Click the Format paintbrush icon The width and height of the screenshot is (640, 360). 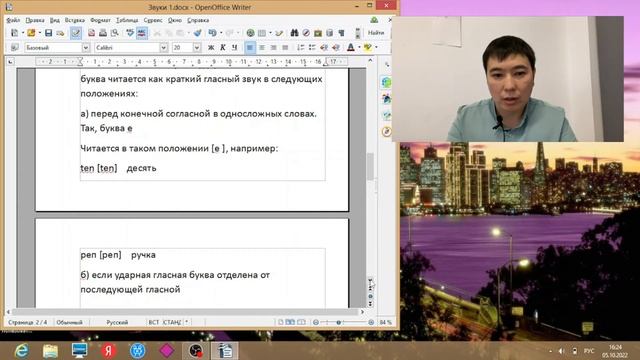(198, 33)
